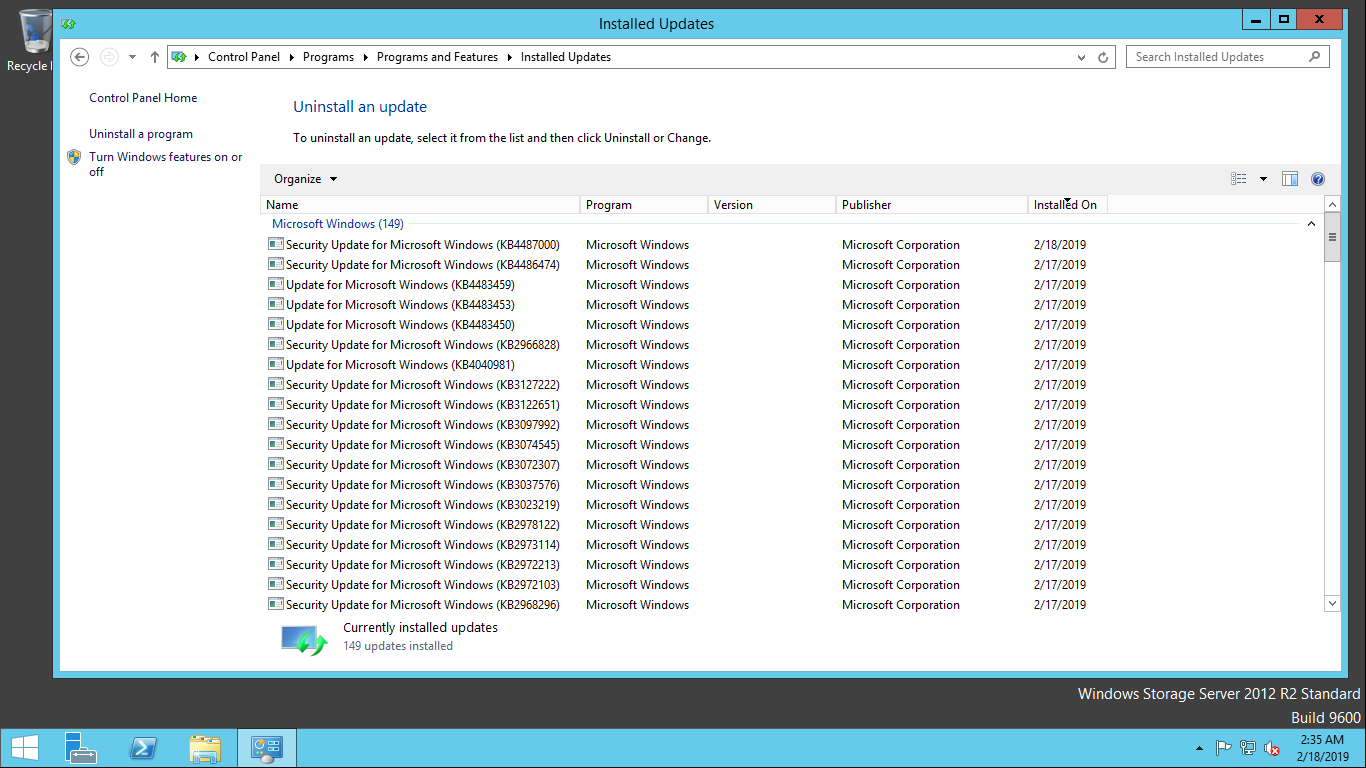The width and height of the screenshot is (1366, 768).
Task: Open the Organize menu
Action: 306,179
